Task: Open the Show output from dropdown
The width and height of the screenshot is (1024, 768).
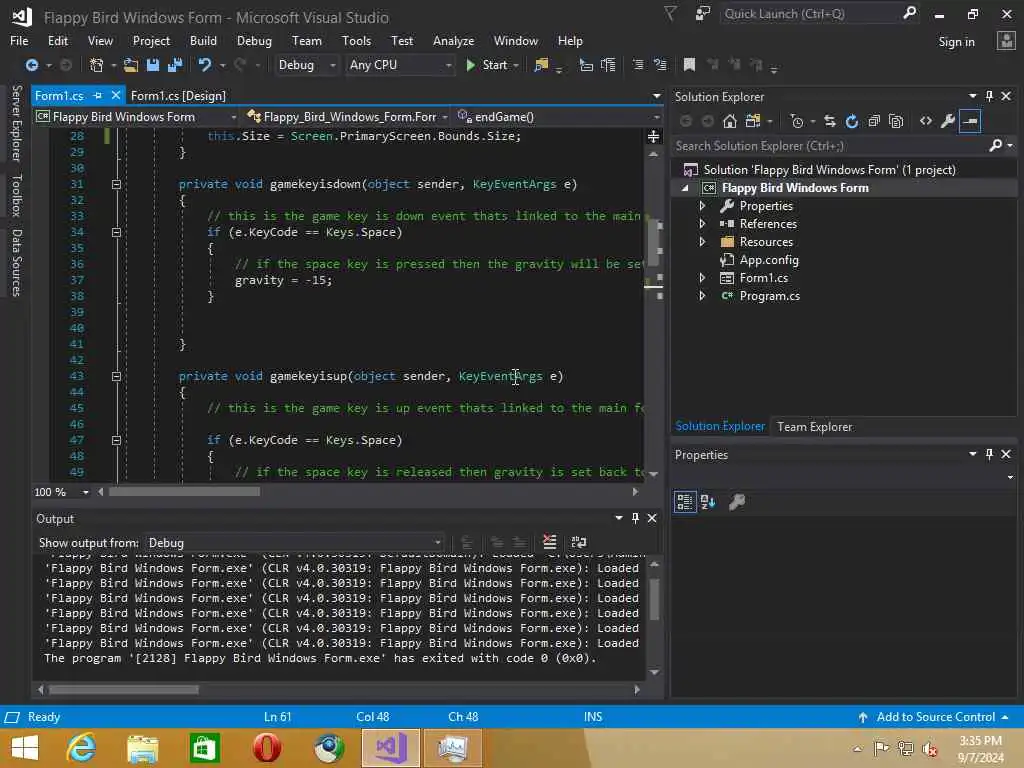Action: point(294,543)
